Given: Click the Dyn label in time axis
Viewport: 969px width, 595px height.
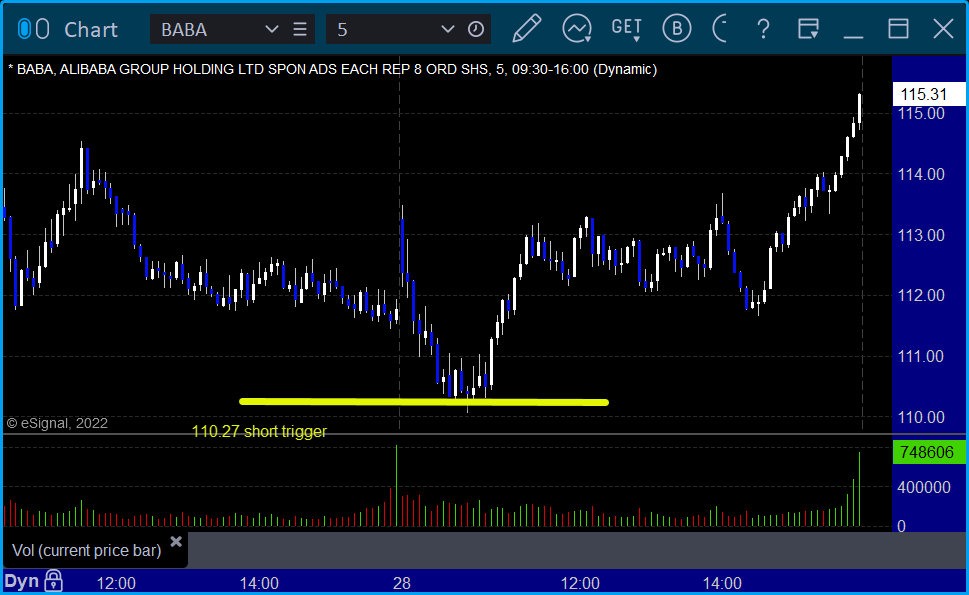Looking at the screenshot, I should tap(22, 581).
